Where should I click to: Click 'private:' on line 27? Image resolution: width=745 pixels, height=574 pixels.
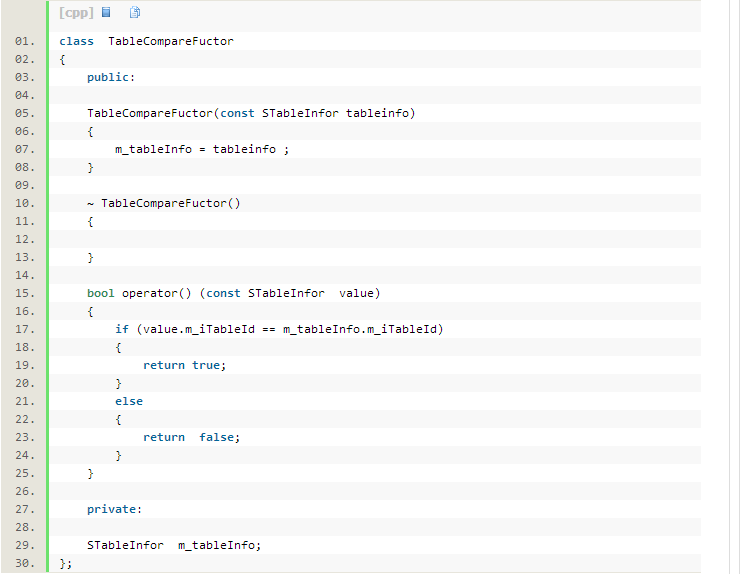coord(115,509)
